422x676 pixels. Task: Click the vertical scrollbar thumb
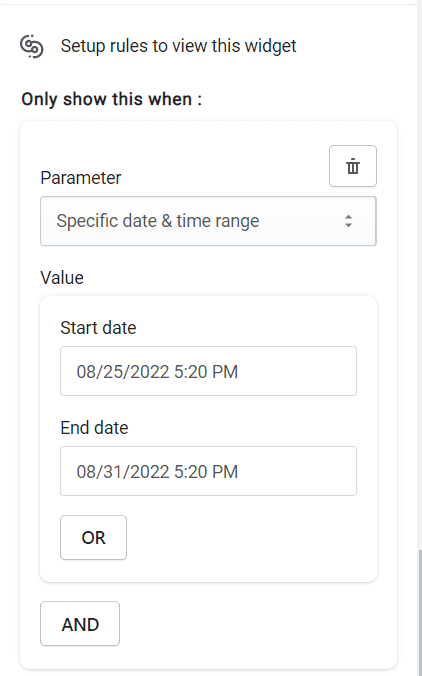click(419, 612)
